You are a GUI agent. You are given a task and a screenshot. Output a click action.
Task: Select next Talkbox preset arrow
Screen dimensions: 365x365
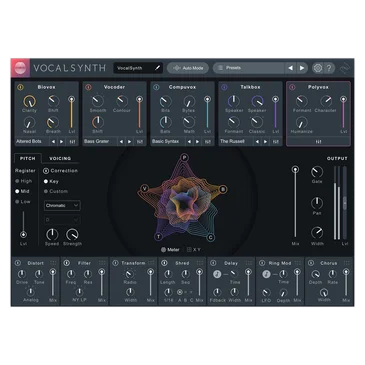266,142
